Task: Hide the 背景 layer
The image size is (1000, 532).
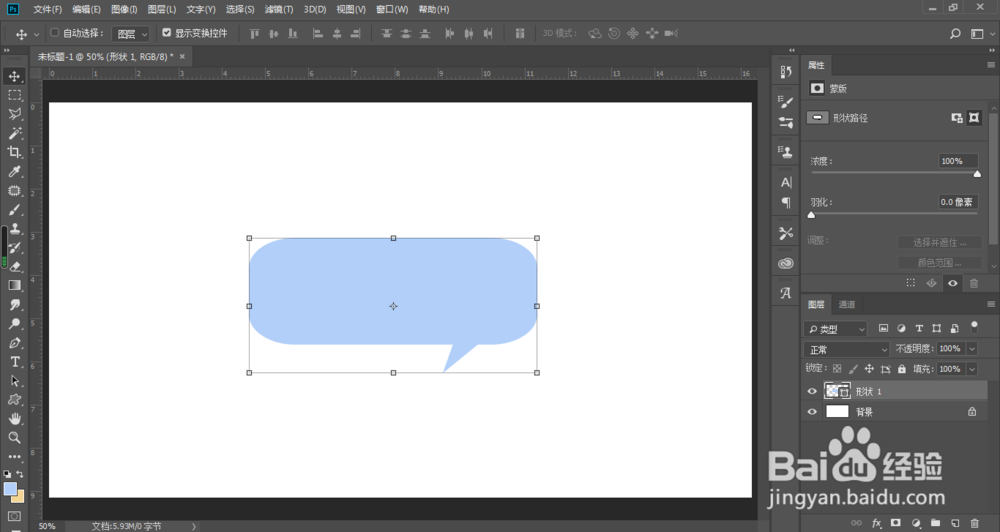Action: pos(812,412)
